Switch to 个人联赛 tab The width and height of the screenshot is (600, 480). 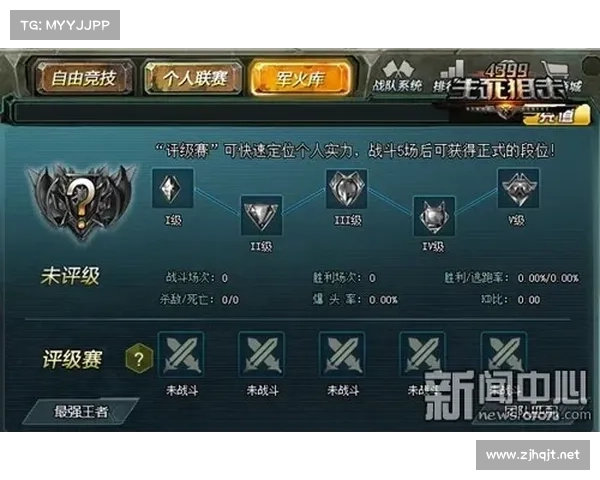194,78
